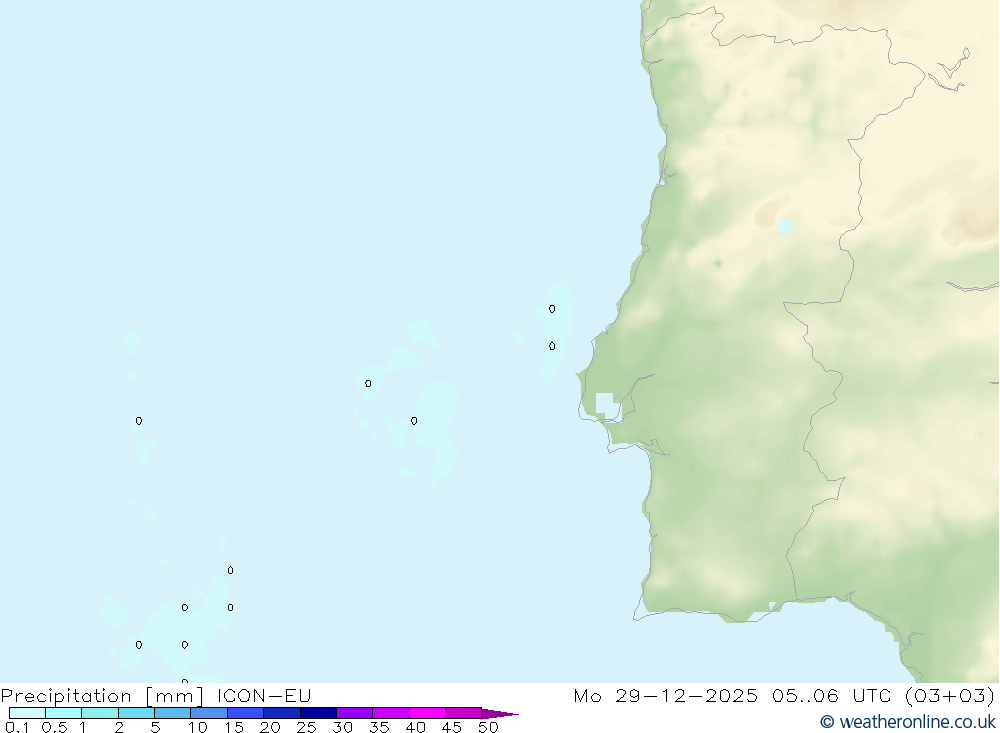Image resolution: width=1000 pixels, height=733 pixels.
Task: Click the 'ICON-EU' model label
Action: point(264,695)
